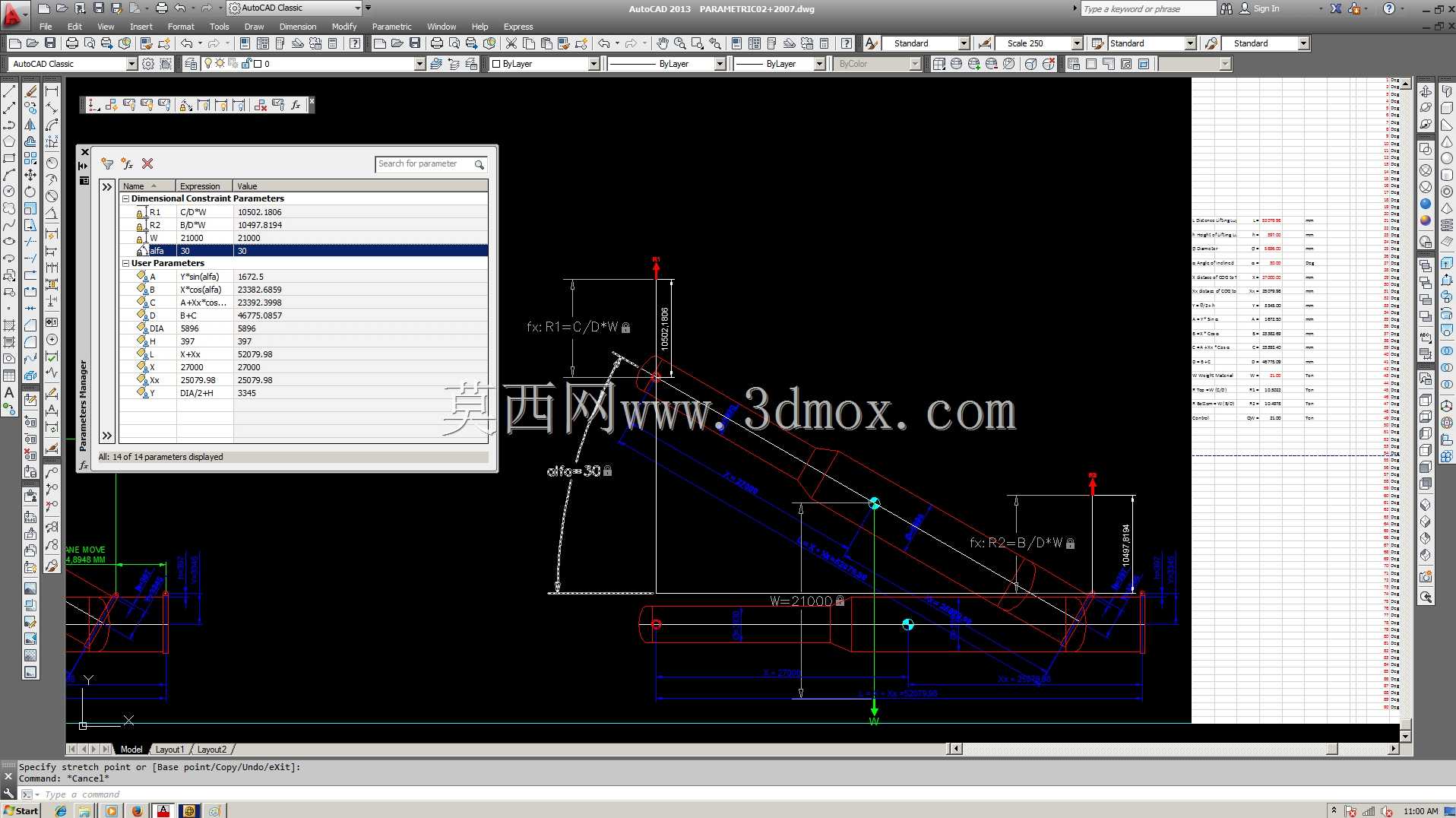Open the ByLayer color control
The image size is (1456, 818).
[x=546, y=64]
